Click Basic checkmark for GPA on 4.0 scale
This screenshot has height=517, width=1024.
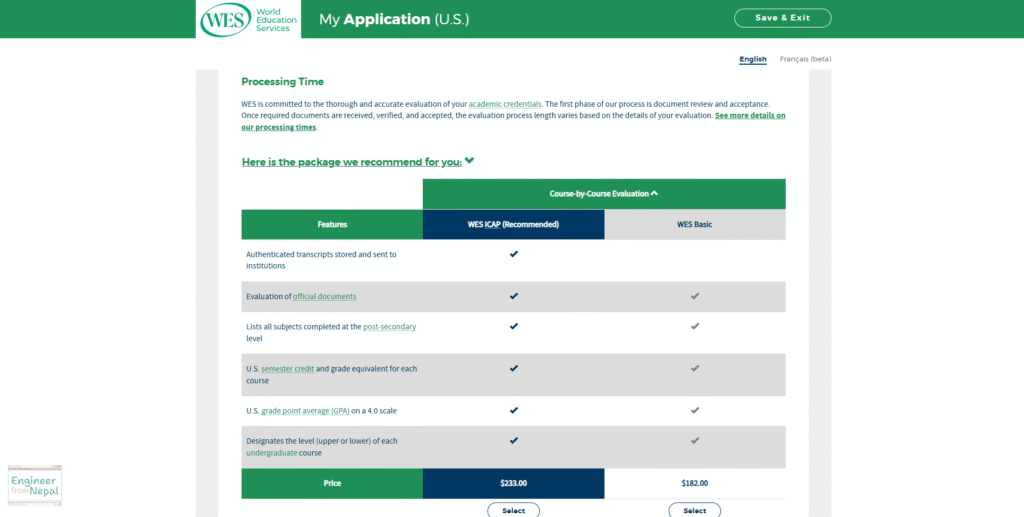click(x=695, y=410)
